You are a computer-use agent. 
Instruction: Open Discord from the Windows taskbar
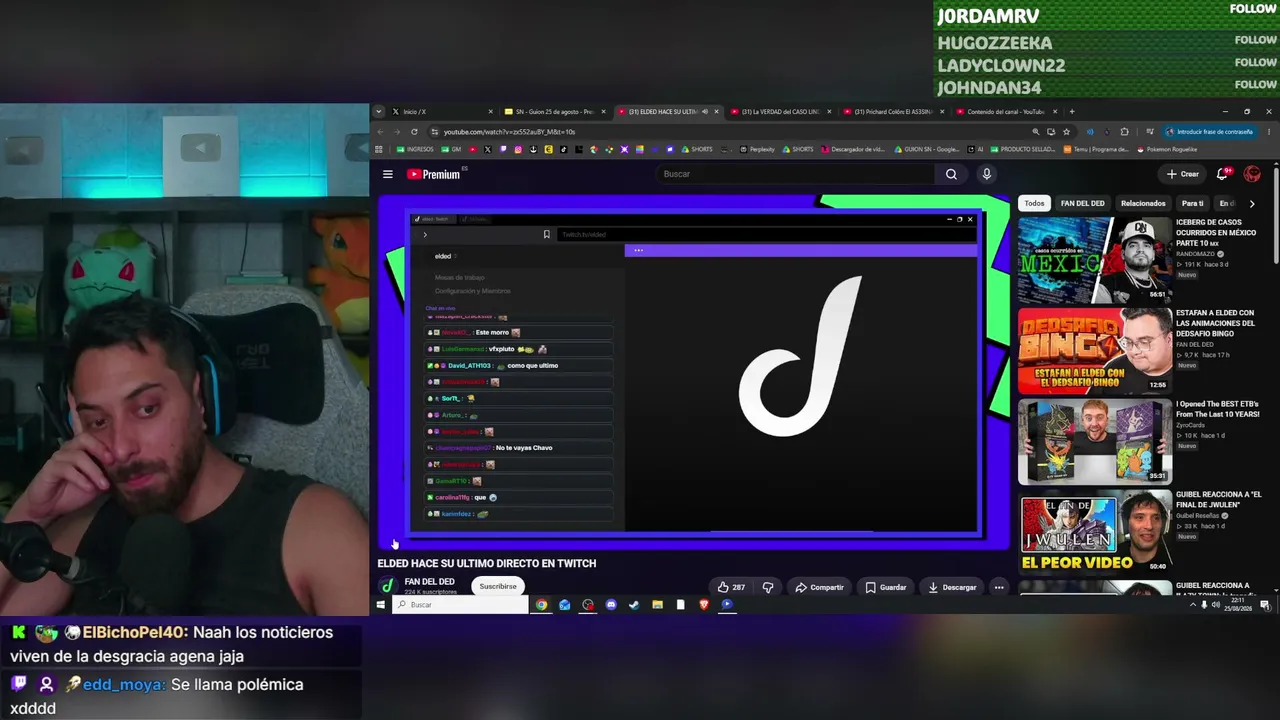611,605
